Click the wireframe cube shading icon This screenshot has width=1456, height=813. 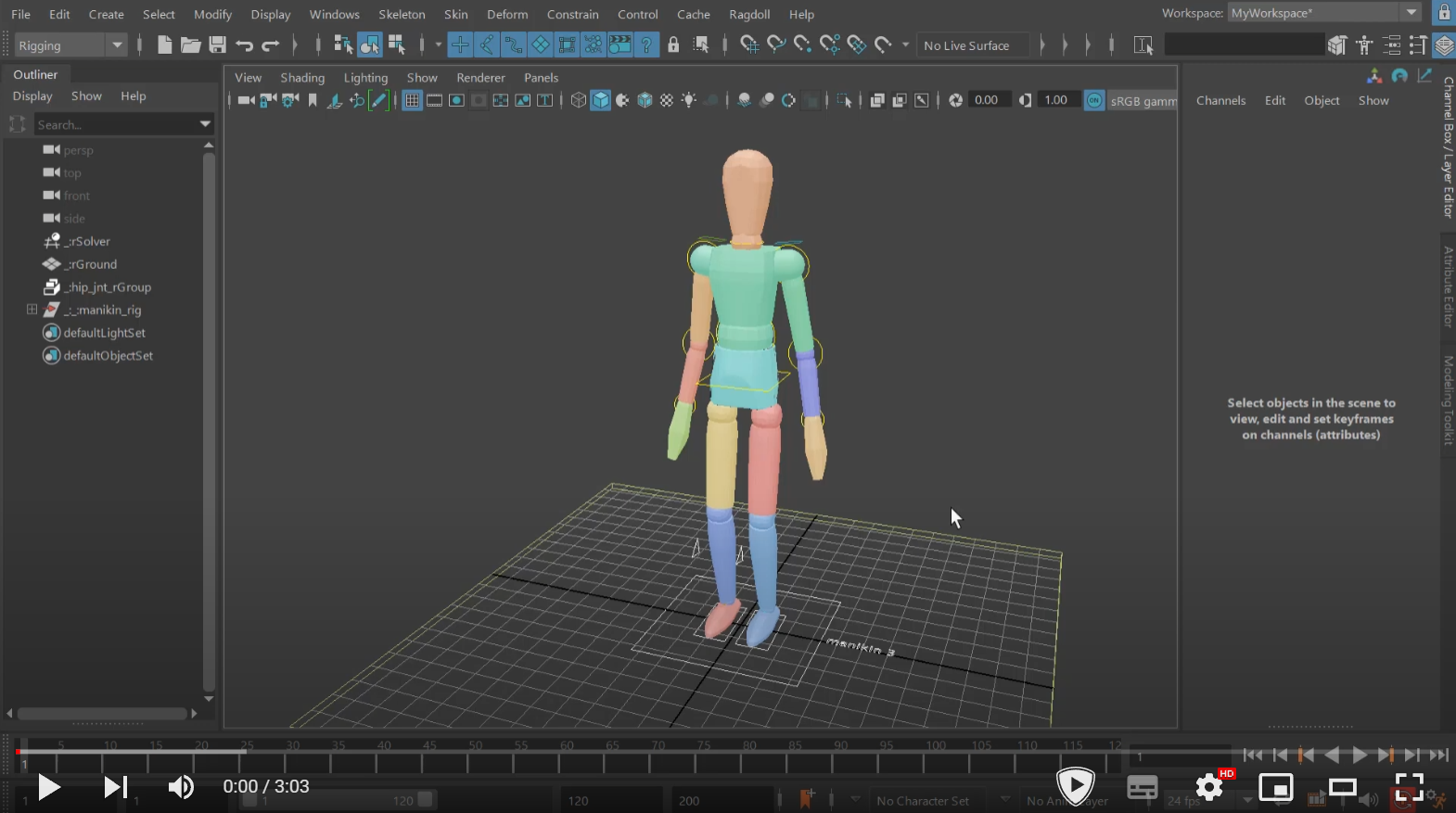pos(579,100)
